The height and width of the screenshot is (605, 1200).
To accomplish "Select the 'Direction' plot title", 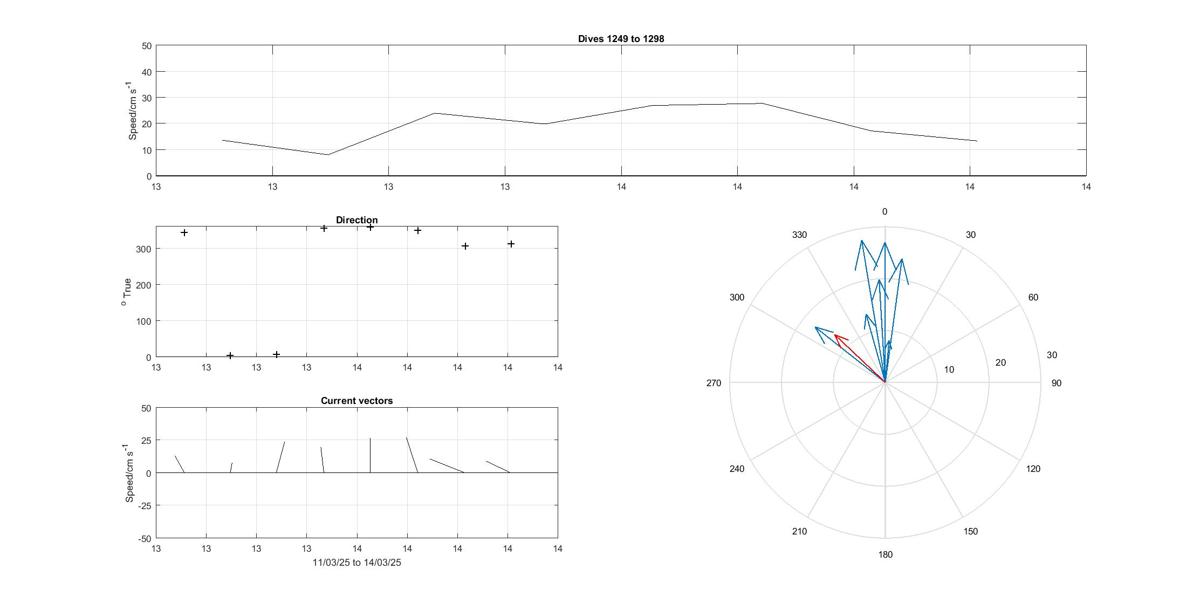I will [x=357, y=220].
